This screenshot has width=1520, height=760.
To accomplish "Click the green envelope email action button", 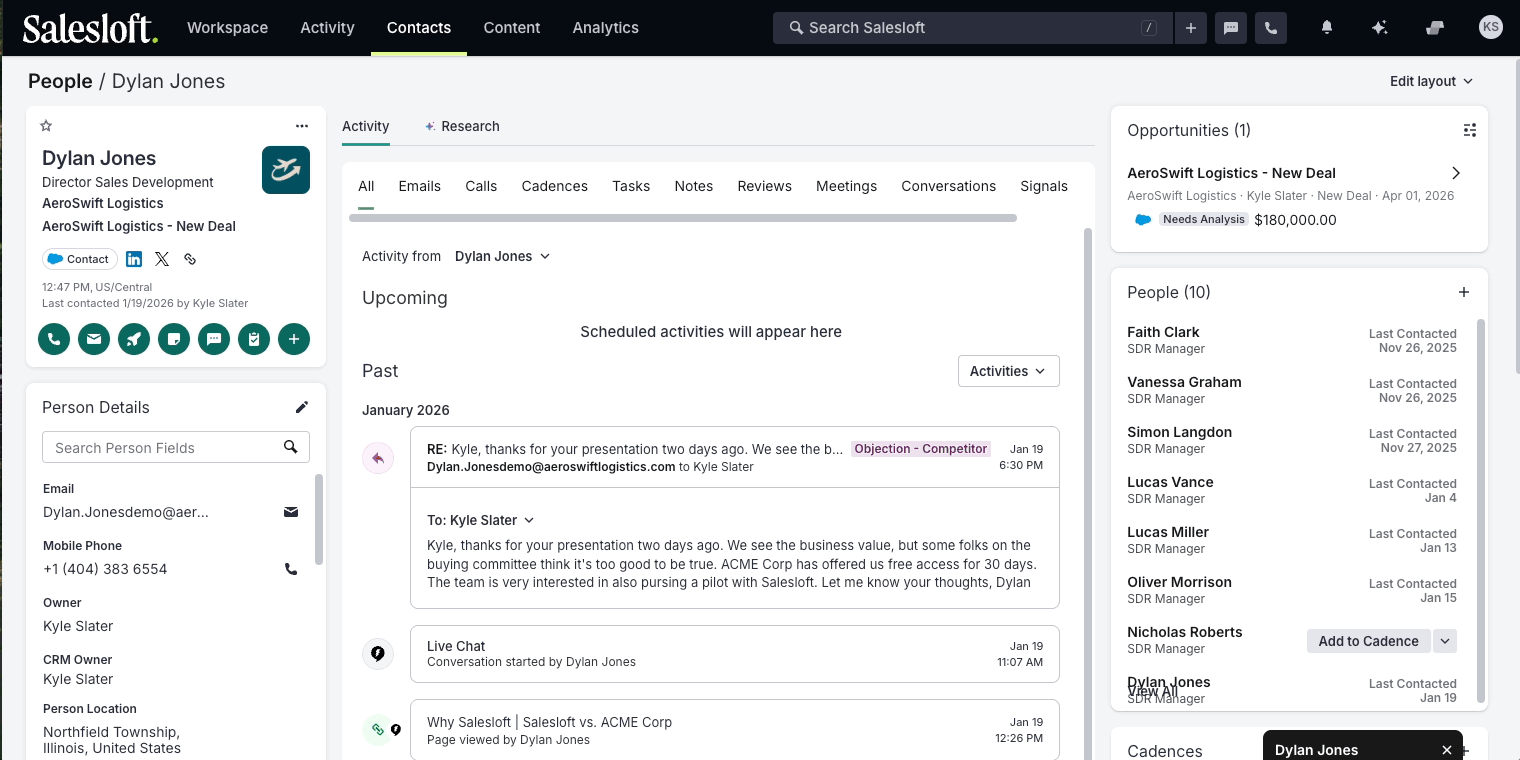I will click(x=94, y=339).
